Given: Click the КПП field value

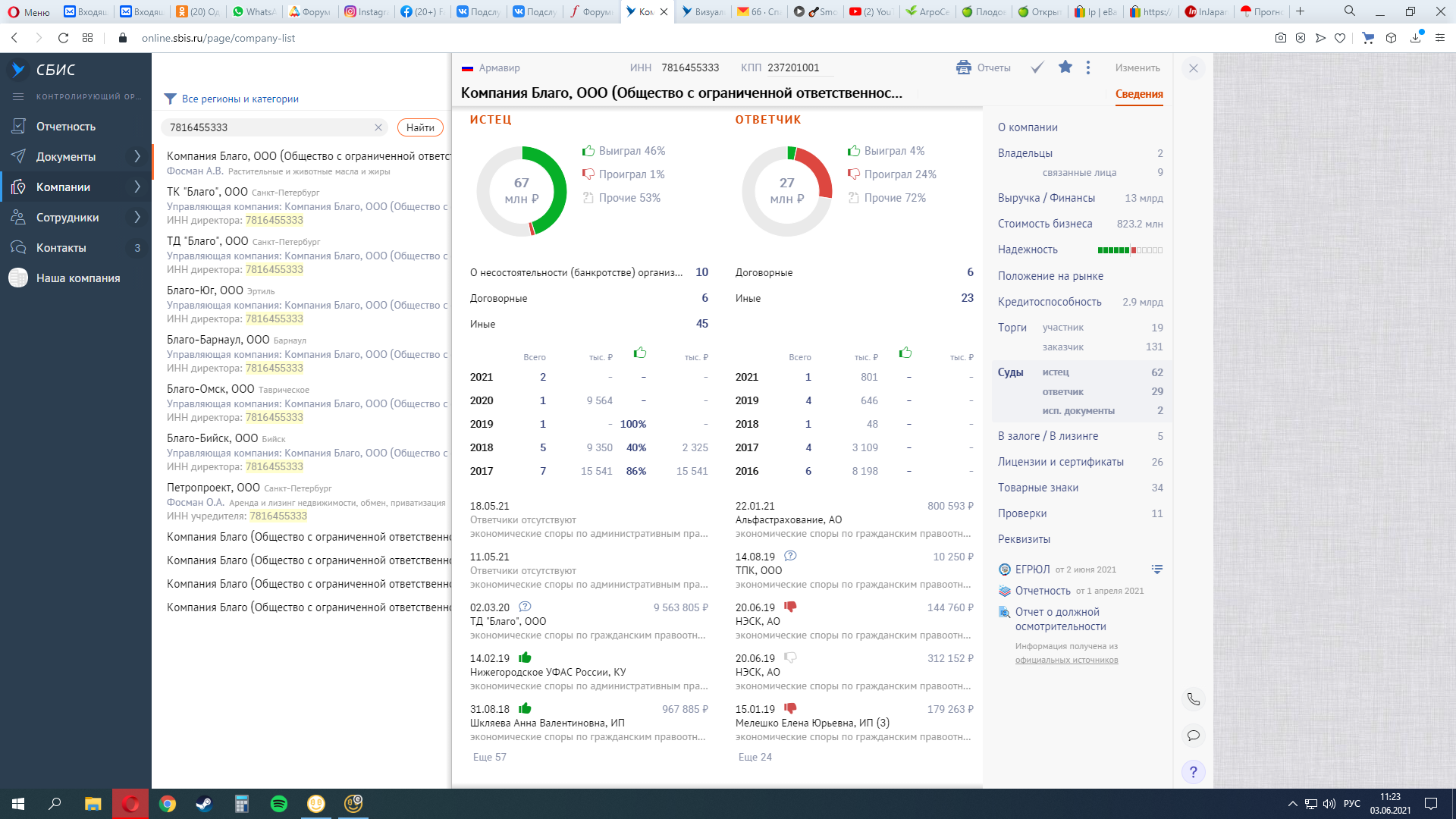Looking at the screenshot, I should click(x=793, y=67).
